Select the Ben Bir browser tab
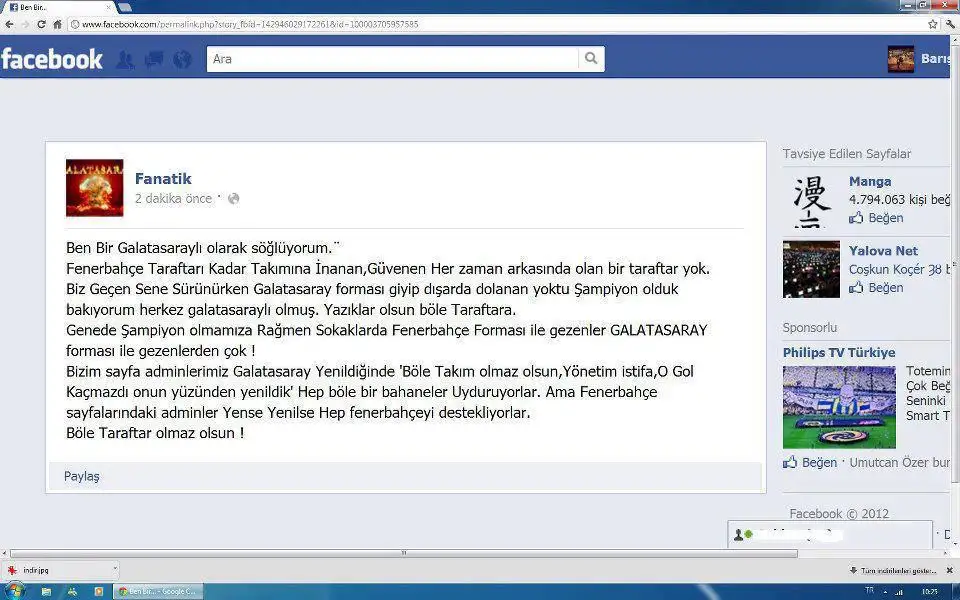 pos(56,7)
